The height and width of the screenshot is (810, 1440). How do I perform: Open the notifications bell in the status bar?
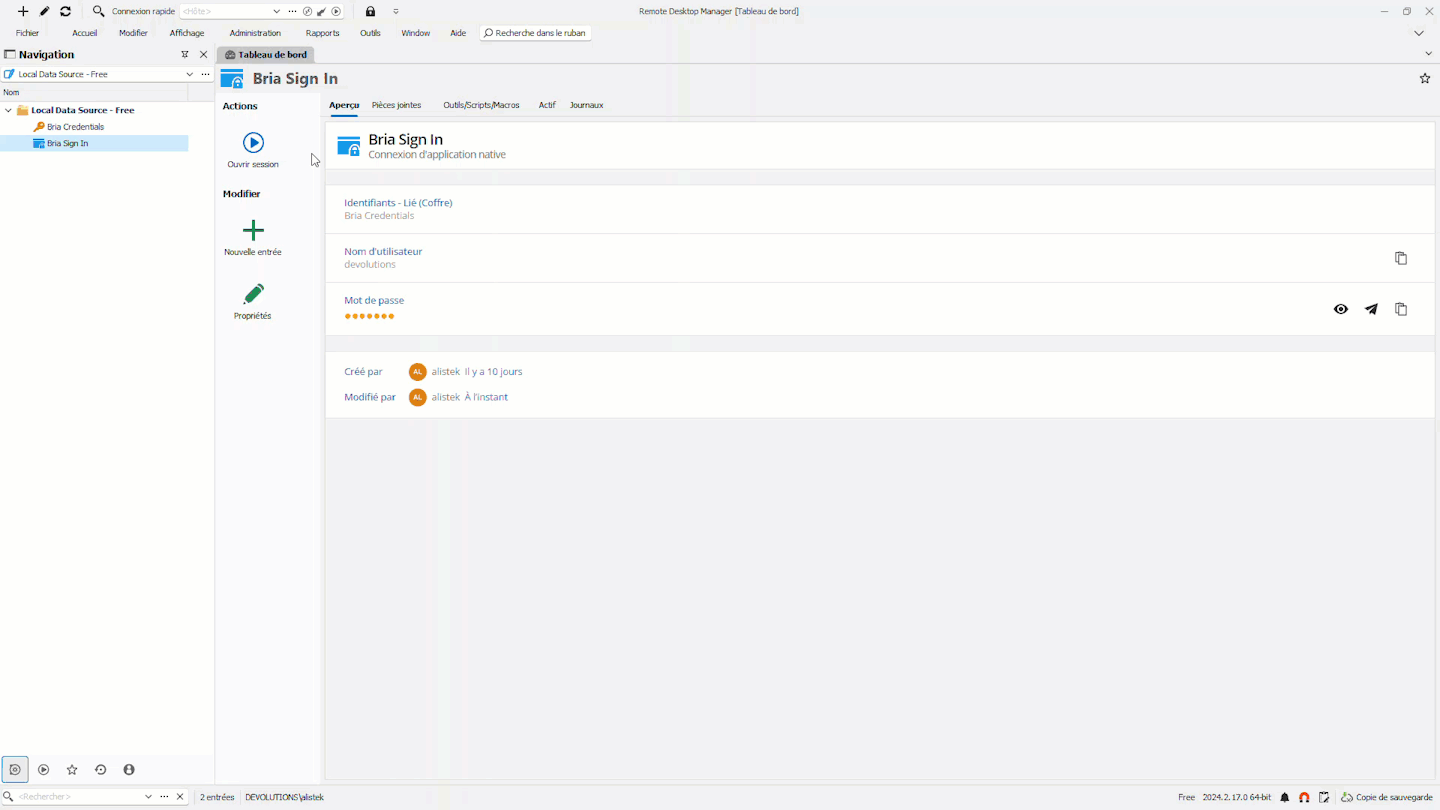click(1285, 797)
